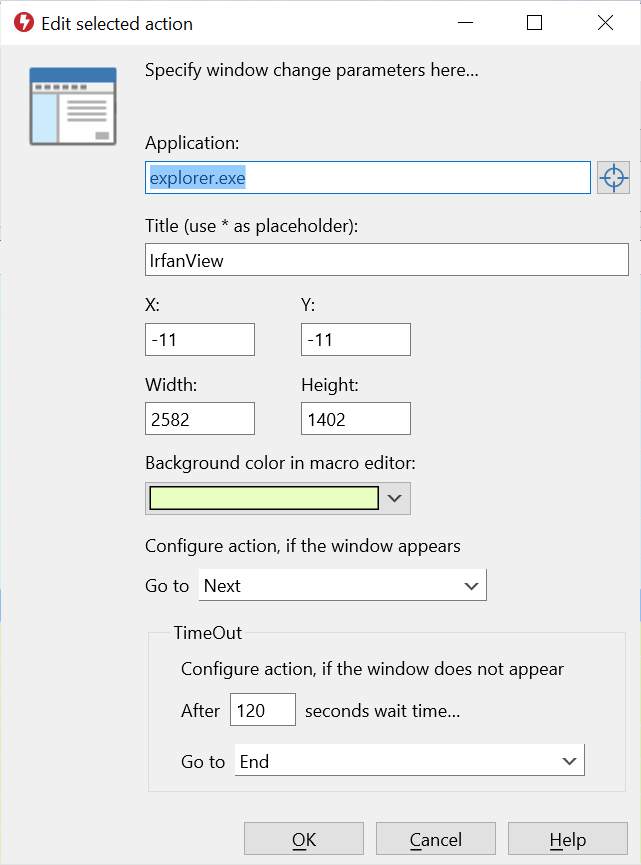Click the Application field containing explorer.exe
This screenshot has height=865, width=641.
pyautogui.click(x=368, y=178)
